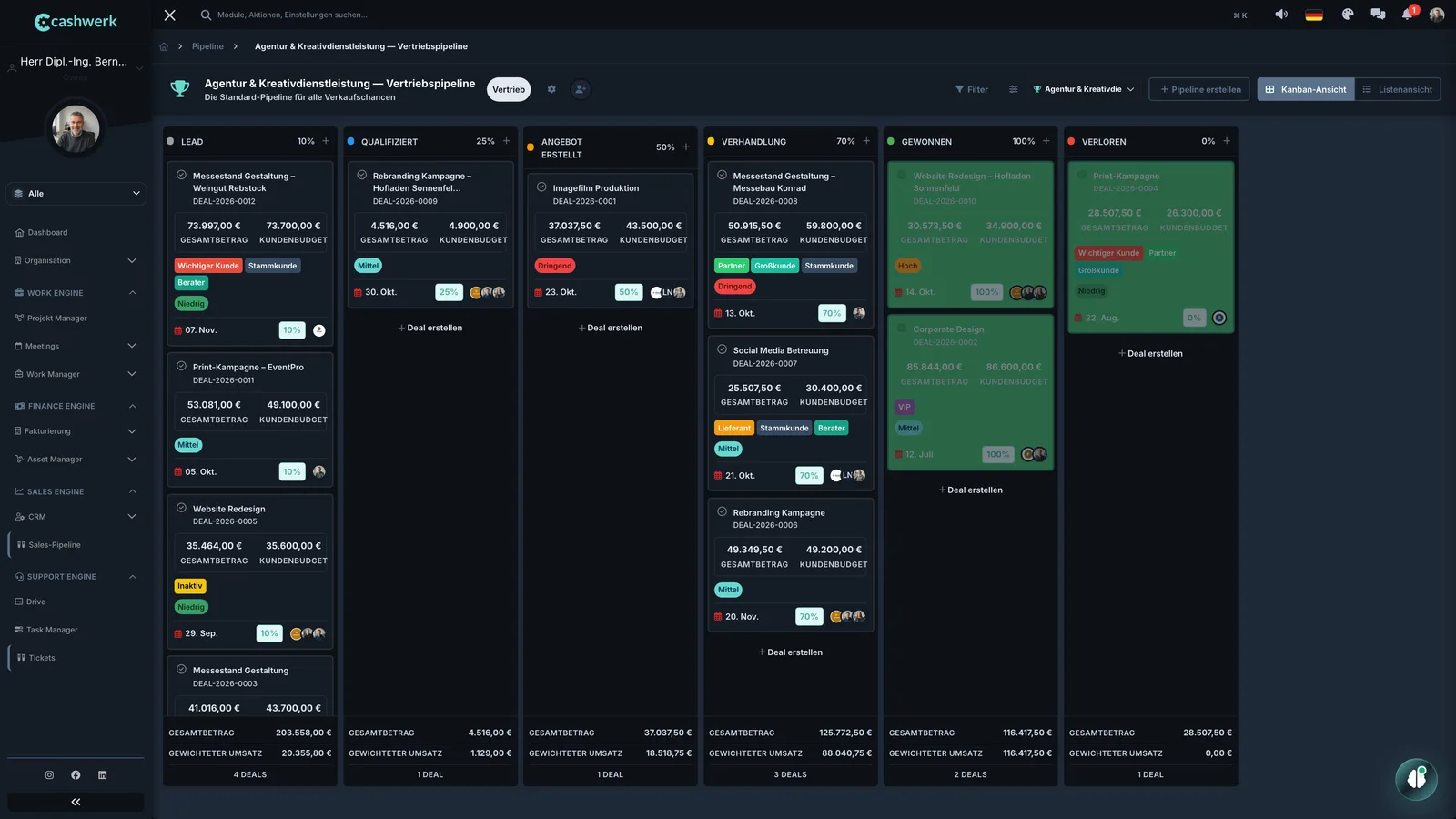Collapse the sidebar with the double-chevron button
This screenshot has width=1456, height=819.
pos(76,802)
